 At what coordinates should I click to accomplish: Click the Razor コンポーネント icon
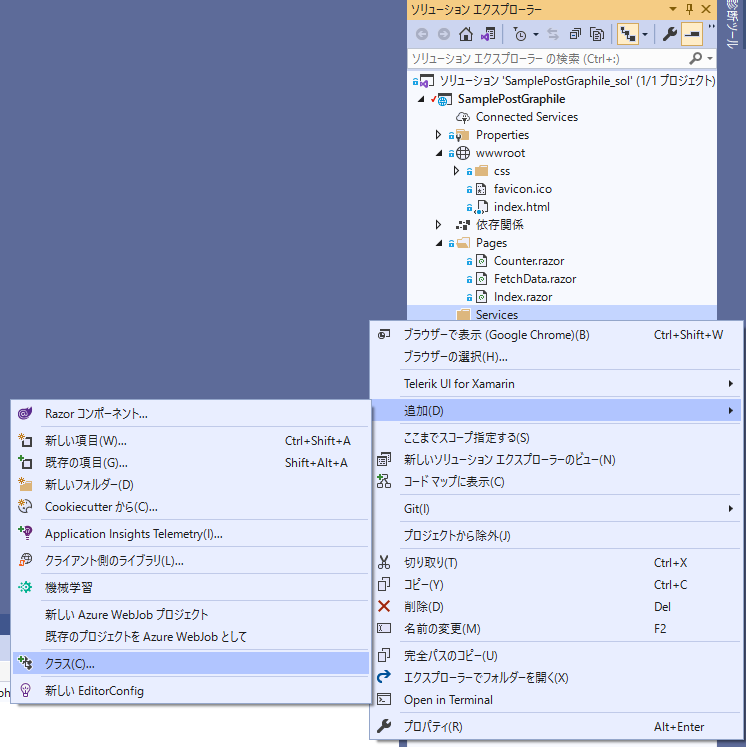(25, 413)
